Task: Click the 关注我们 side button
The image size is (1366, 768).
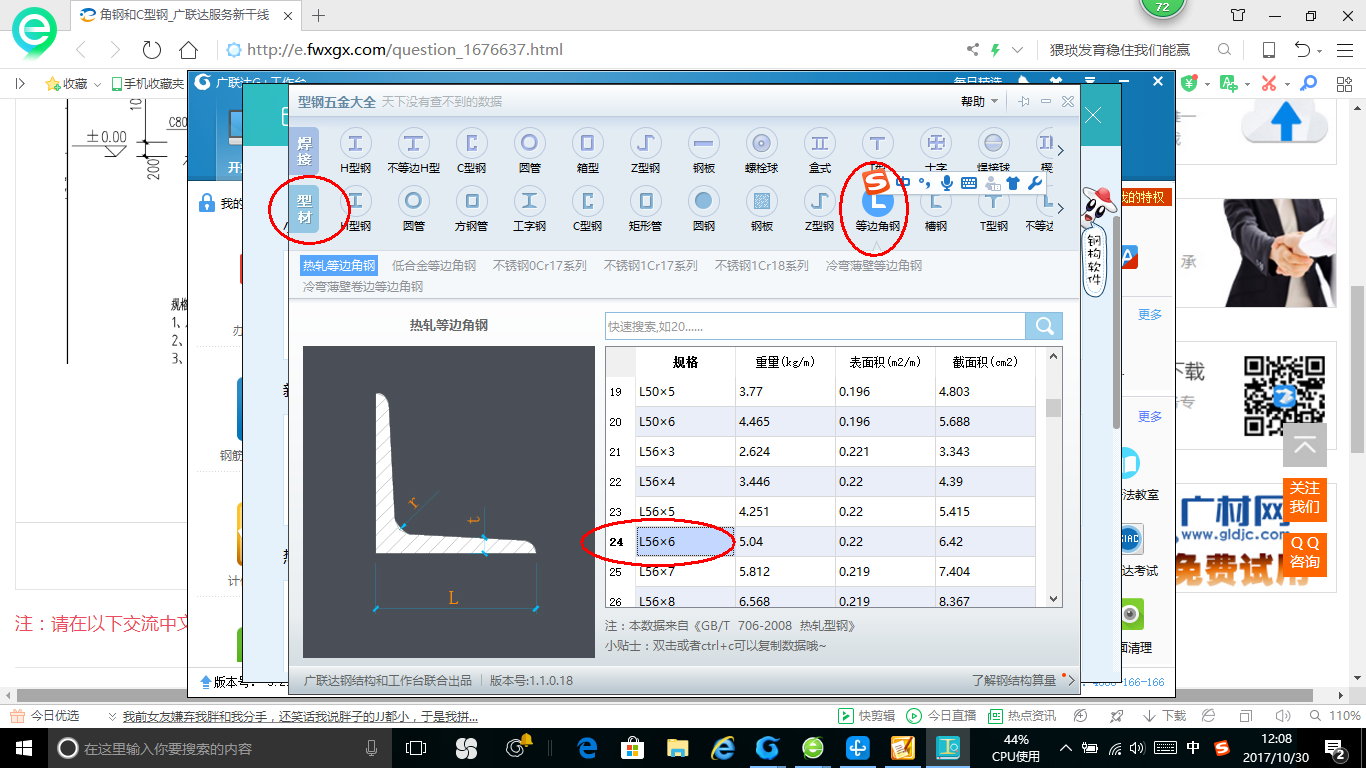Action: (1304, 497)
